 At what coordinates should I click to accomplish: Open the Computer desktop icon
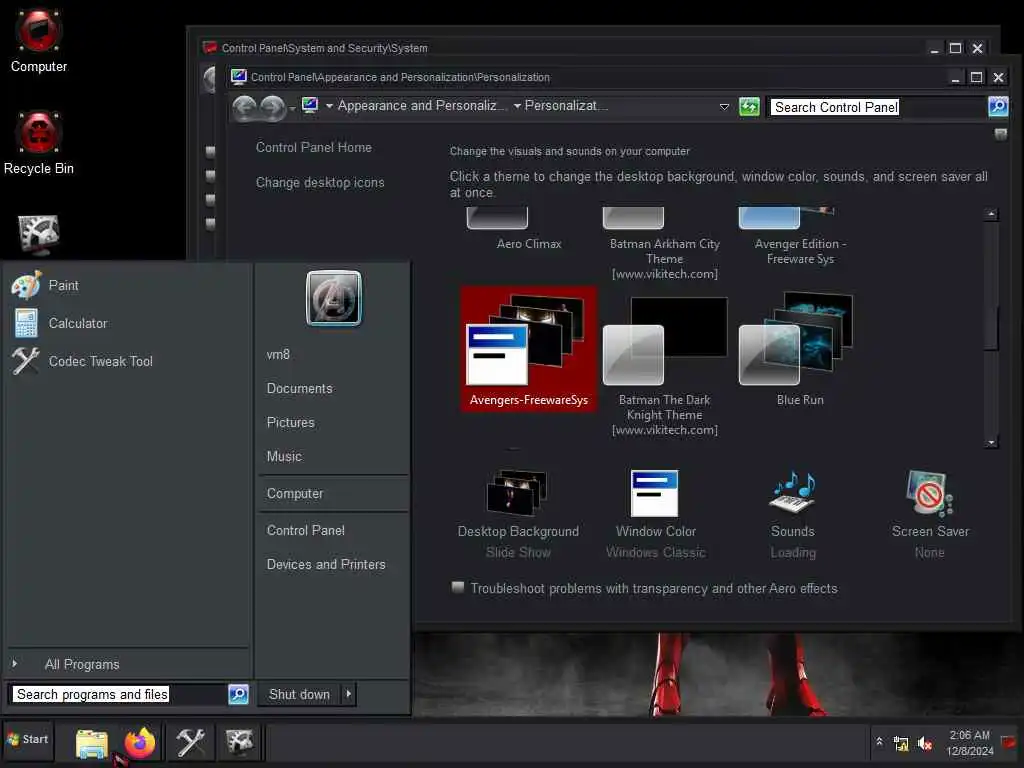point(39,39)
